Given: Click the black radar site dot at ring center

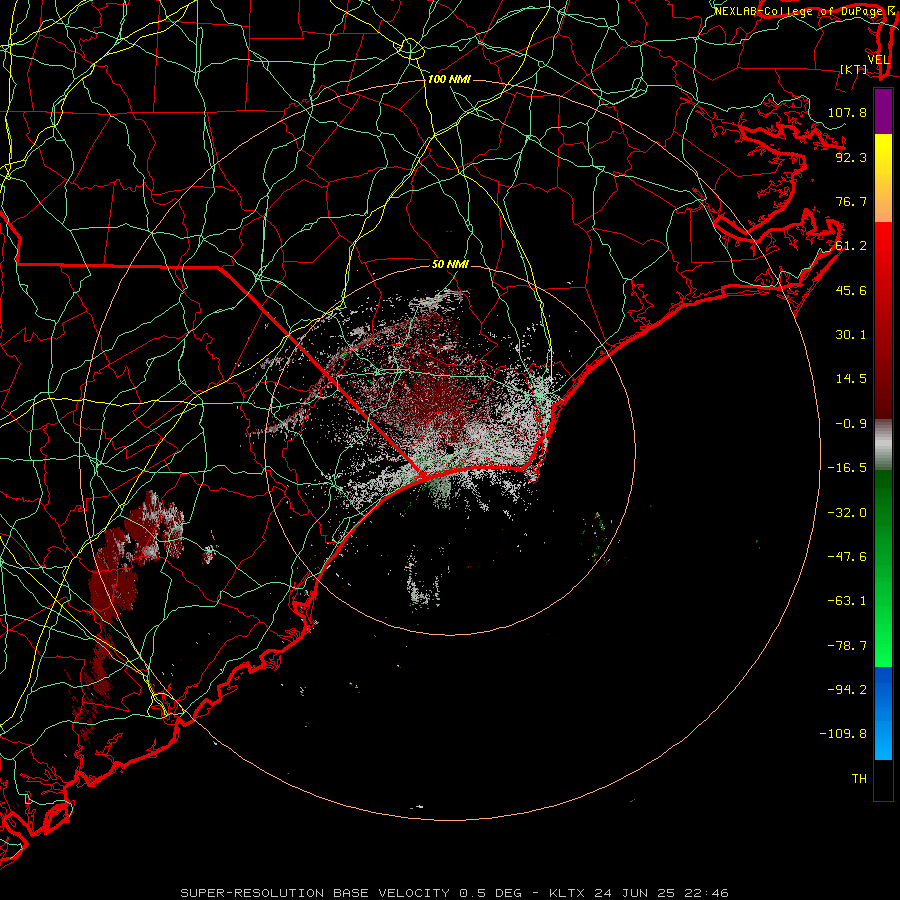Looking at the screenshot, I should tap(449, 449).
